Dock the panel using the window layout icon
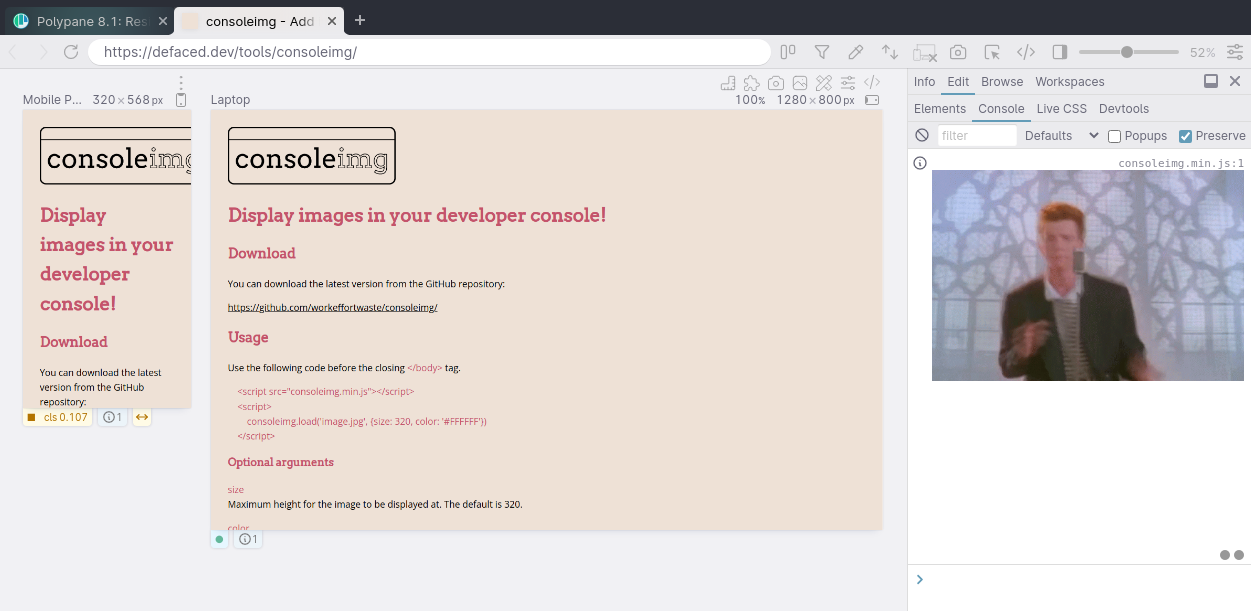Screen dimensions: 1251x611 point(1211,81)
